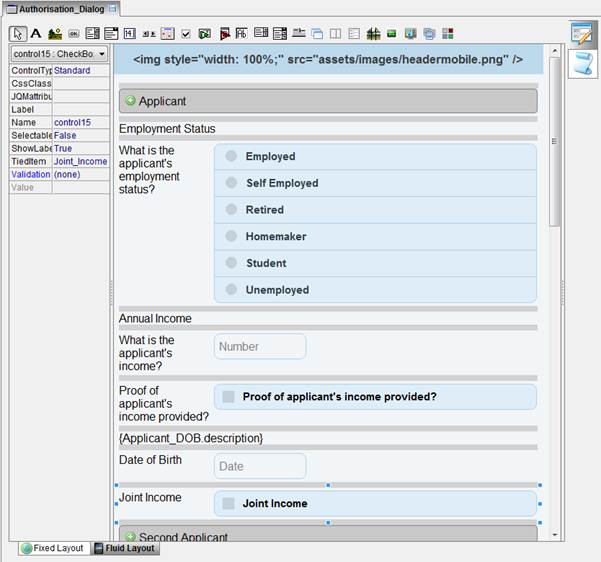Select the Employed radio option
The image size is (601, 562).
click(231, 156)
